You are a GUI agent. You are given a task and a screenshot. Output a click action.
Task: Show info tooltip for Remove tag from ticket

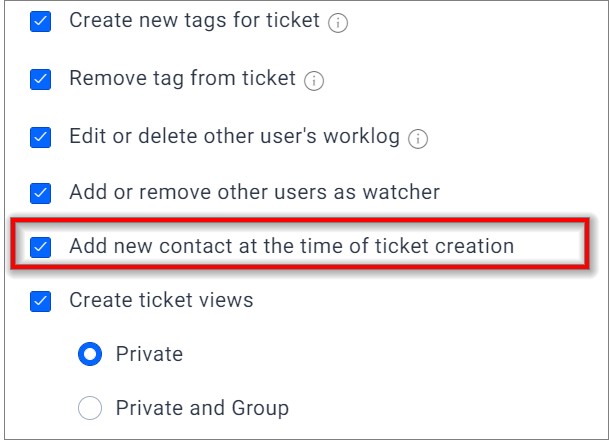(x=314, y=81)
